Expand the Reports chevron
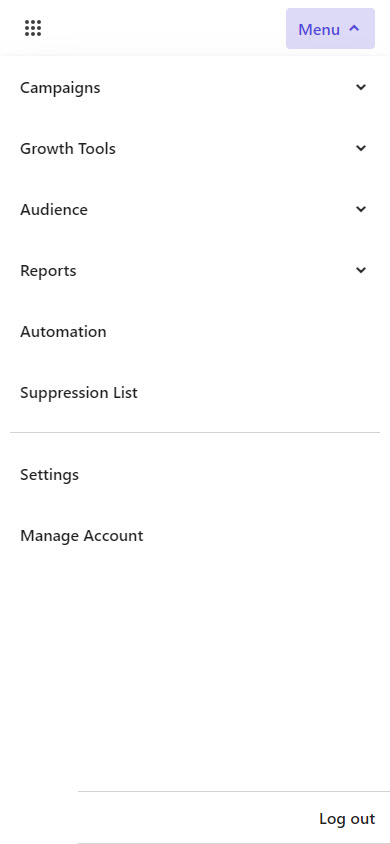 (361, 270)
